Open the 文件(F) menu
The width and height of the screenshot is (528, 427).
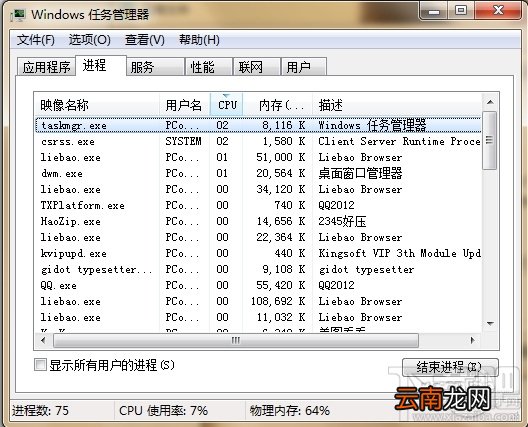pos(36,40)
